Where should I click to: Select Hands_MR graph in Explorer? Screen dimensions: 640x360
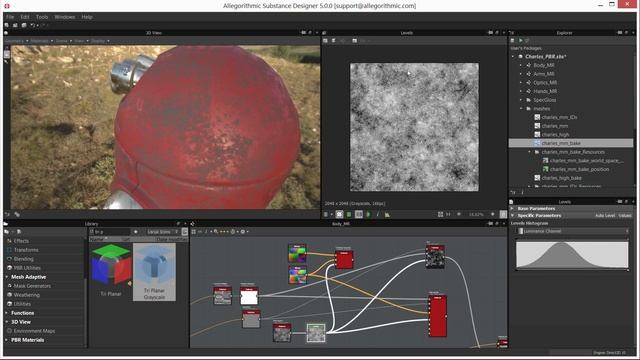click(x=545, y=91)
